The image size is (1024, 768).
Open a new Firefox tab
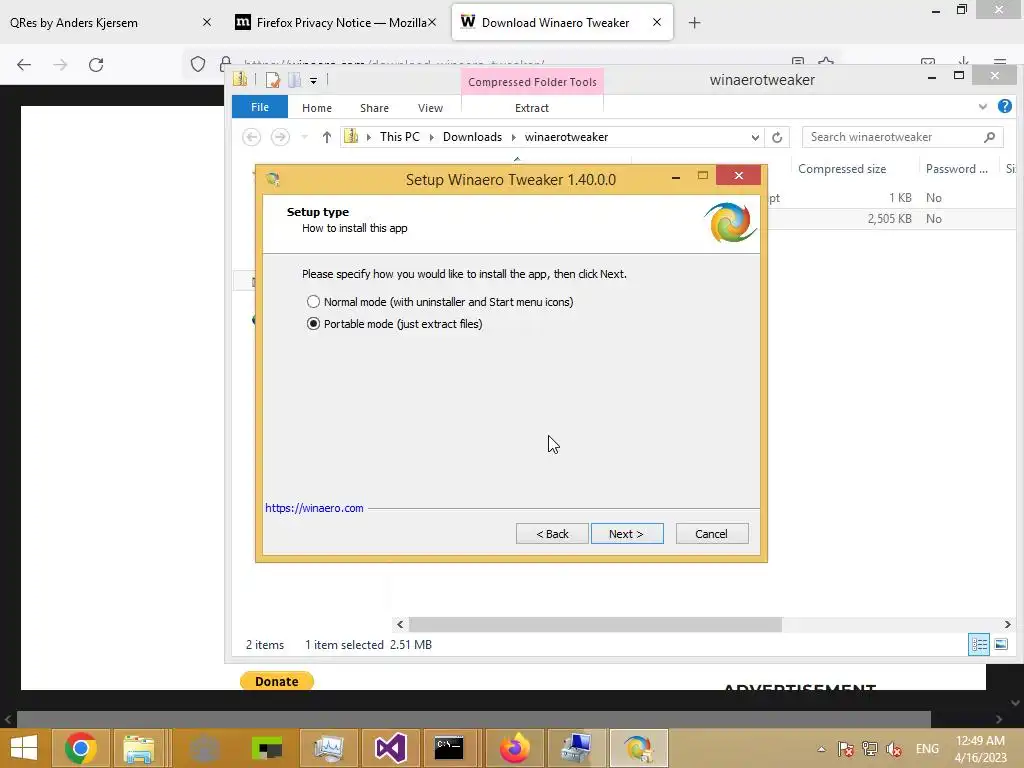pyautogui.click(x=694, y=23)
